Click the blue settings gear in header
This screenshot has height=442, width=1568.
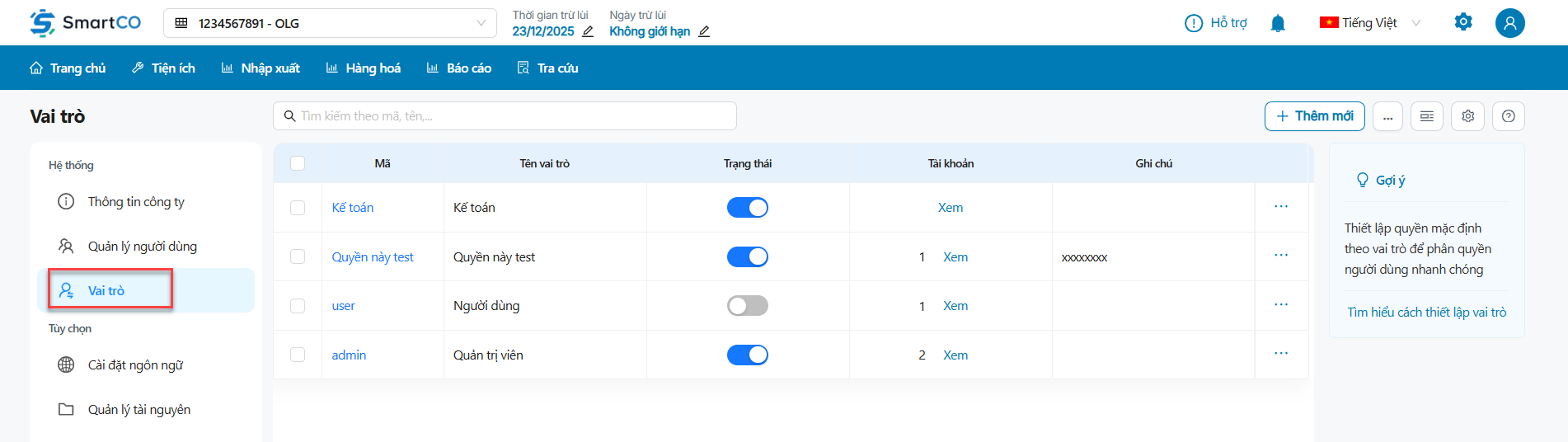click(x=1463, y=22)
